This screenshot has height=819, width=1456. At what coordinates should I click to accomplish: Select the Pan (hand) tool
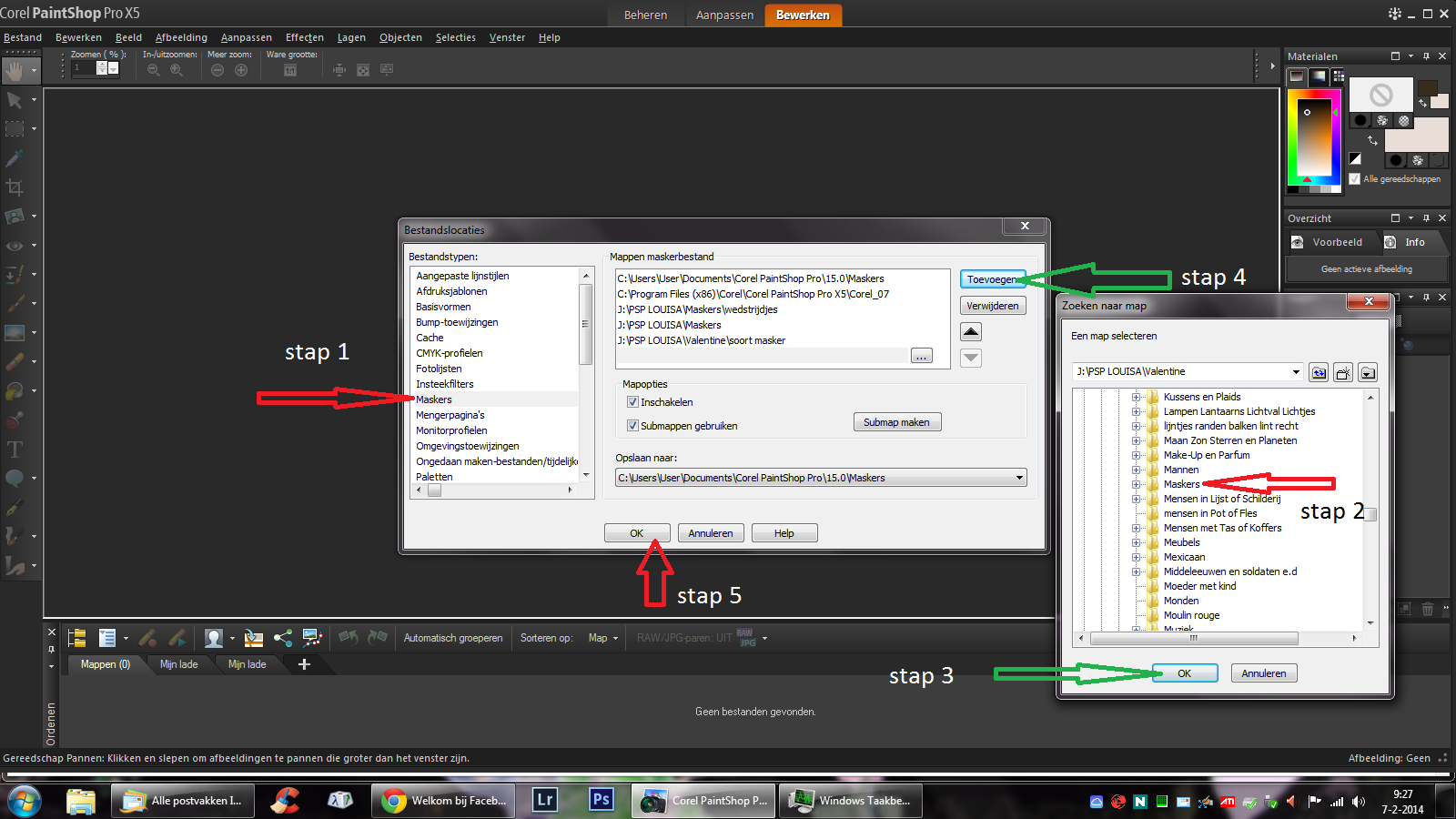click(15, 70)
